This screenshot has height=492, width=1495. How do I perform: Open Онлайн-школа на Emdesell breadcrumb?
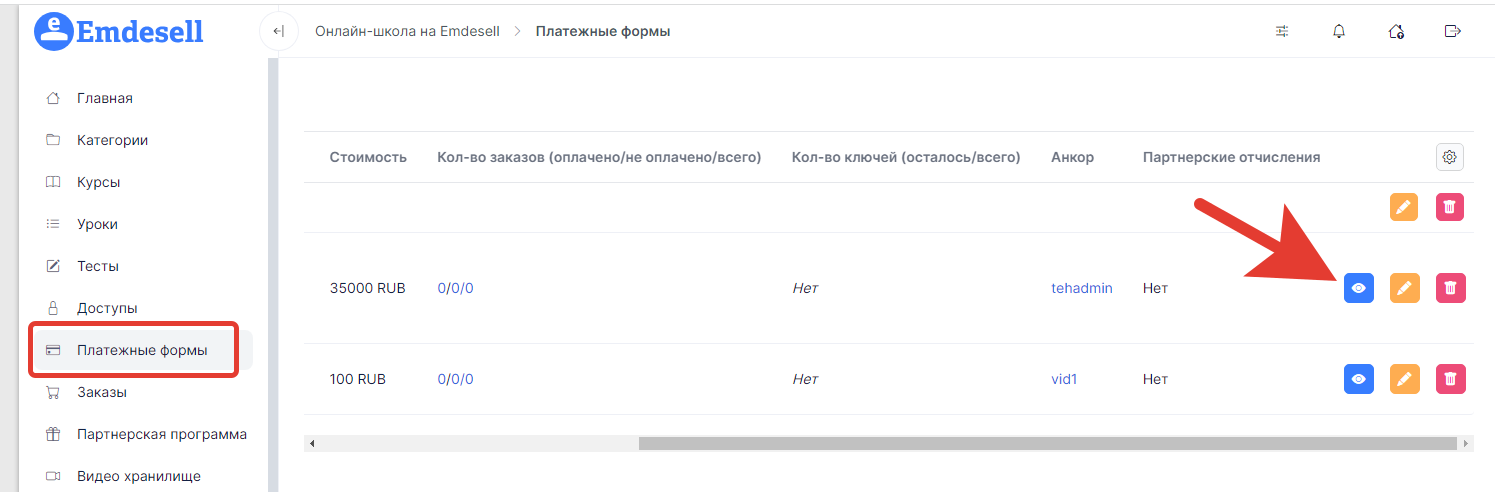tap(407, 31)
